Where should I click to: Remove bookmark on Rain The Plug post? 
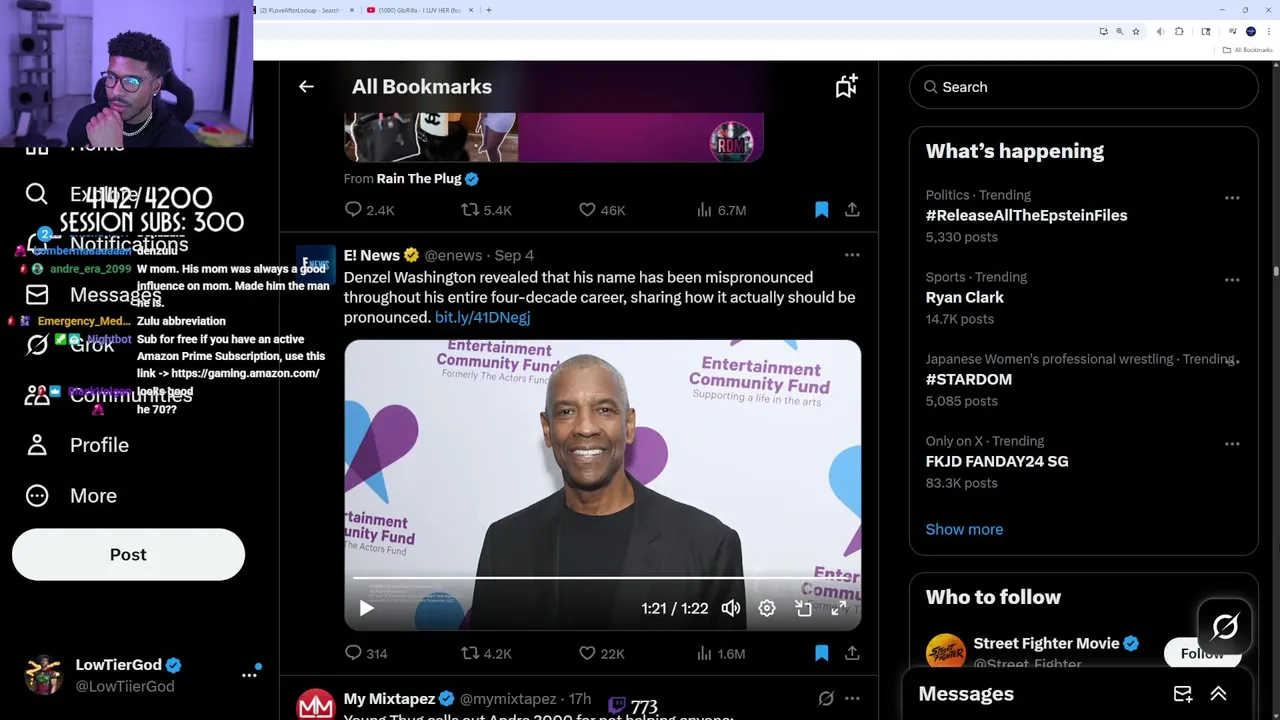tap(821, 210)
